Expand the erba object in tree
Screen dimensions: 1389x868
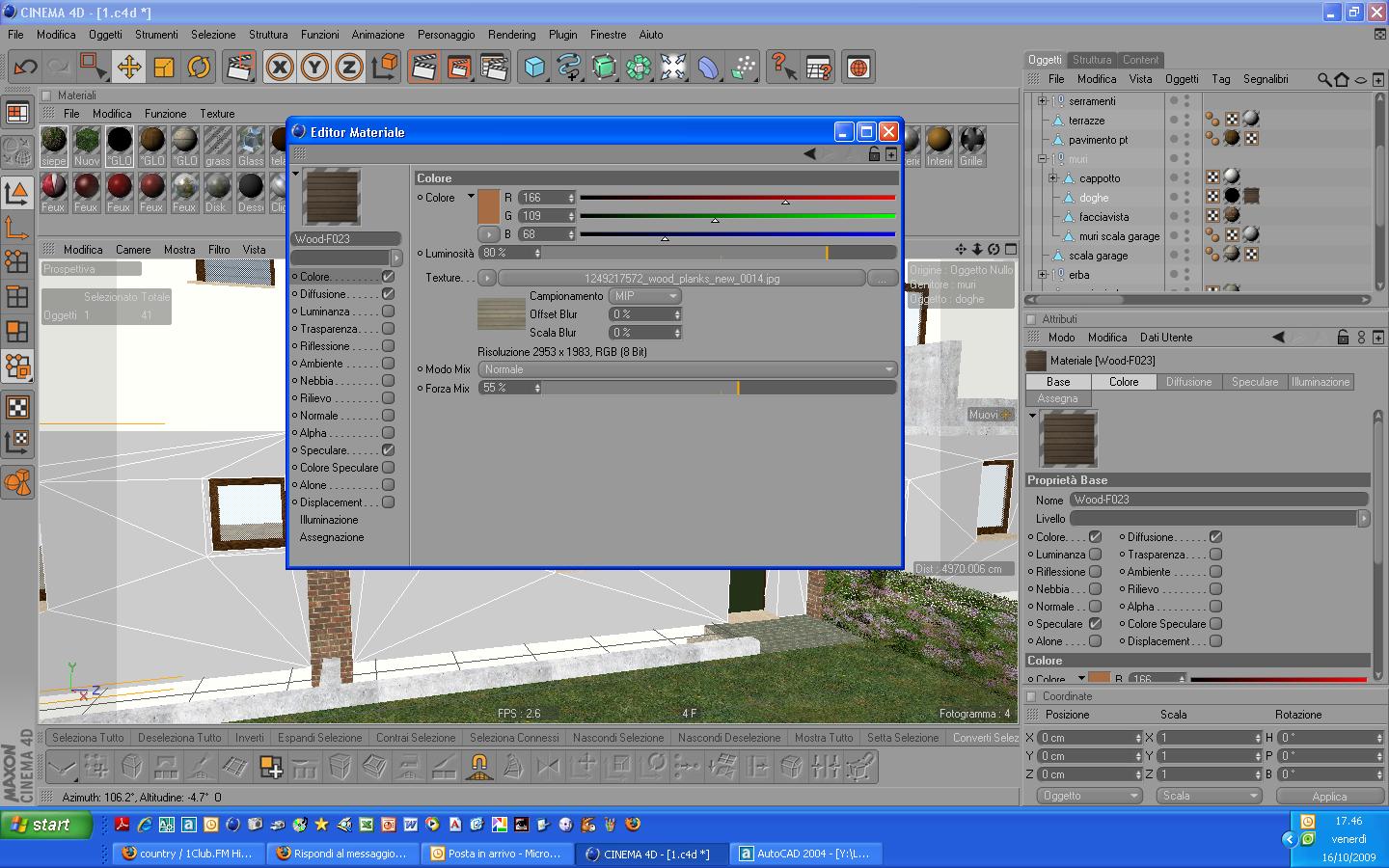pos(1042,275)
